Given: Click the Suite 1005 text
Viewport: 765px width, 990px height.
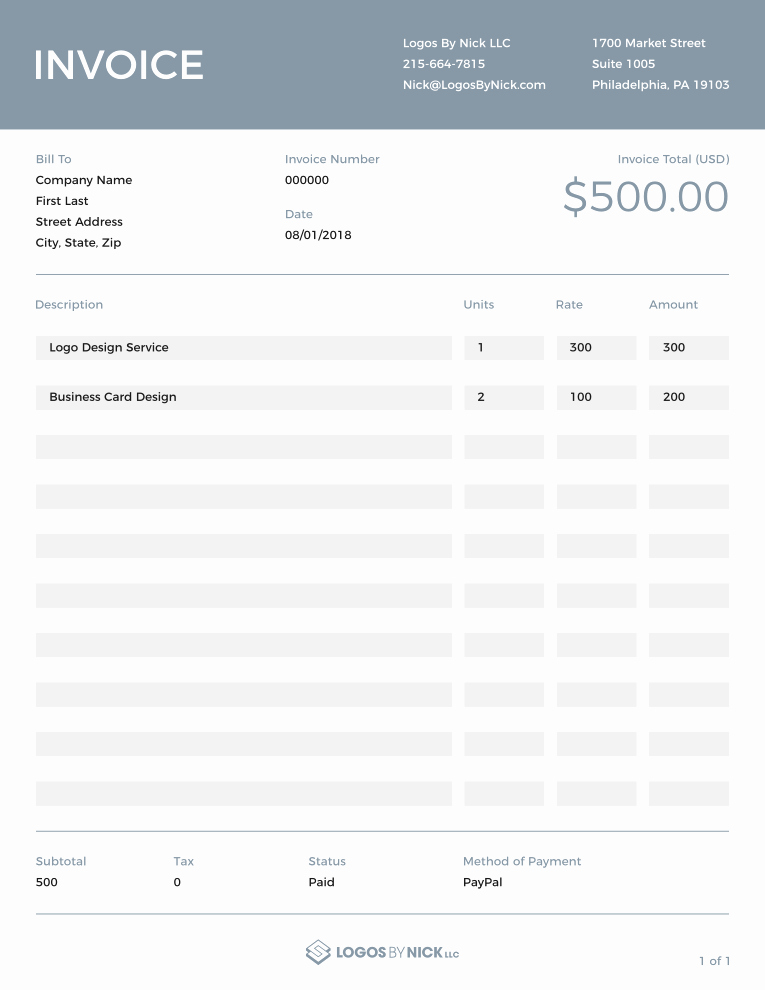Looking at the screenshot, I should 623,64.
